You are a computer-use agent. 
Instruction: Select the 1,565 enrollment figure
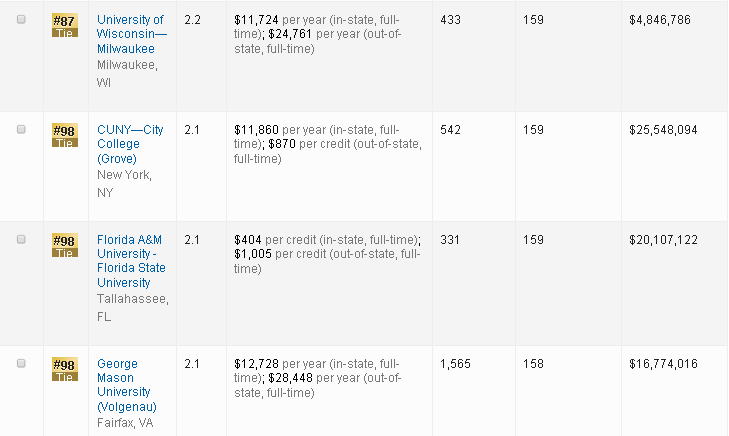[456, 364]
